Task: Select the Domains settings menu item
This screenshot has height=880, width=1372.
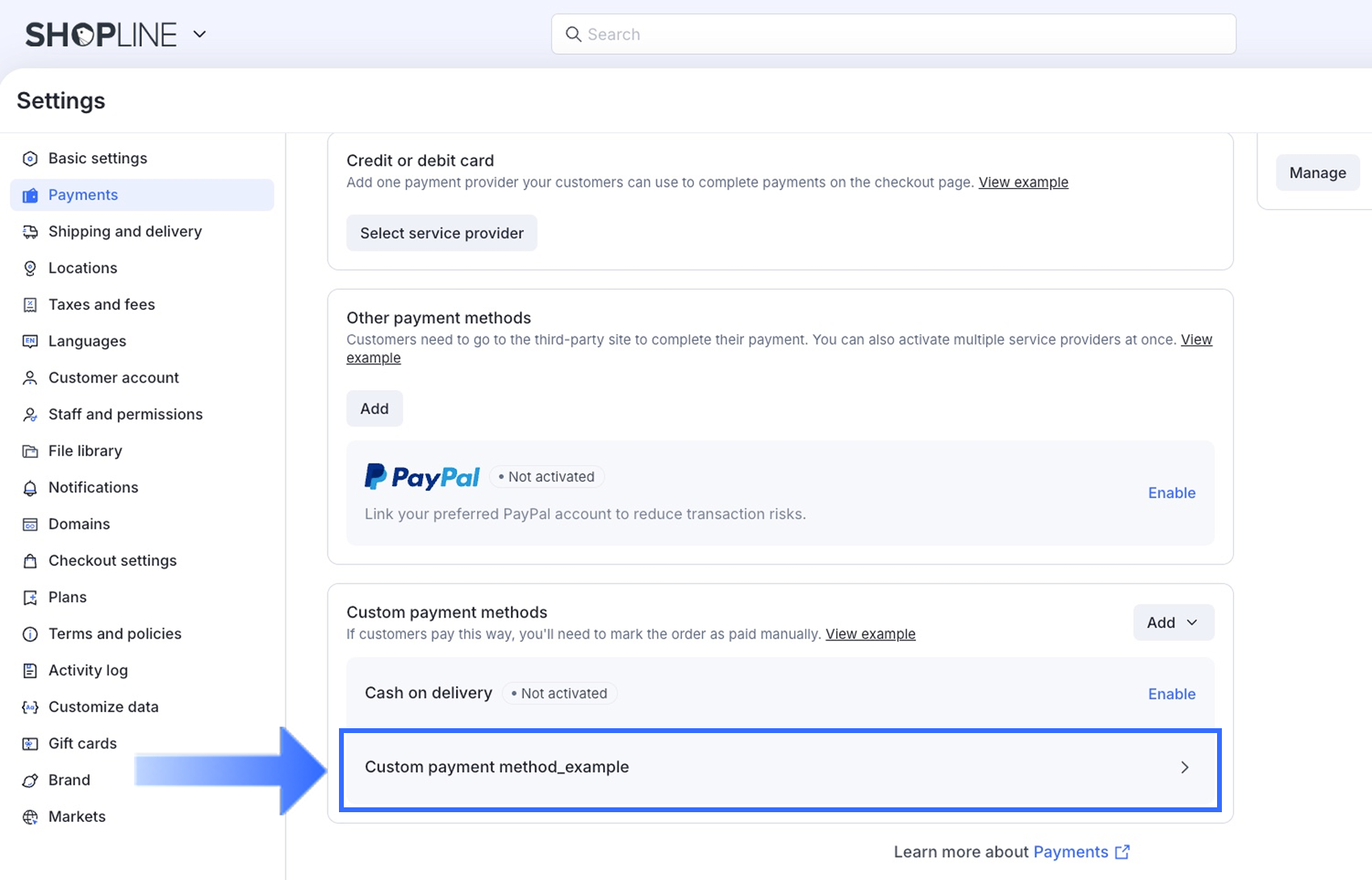Action: click(x=79, y=524)
